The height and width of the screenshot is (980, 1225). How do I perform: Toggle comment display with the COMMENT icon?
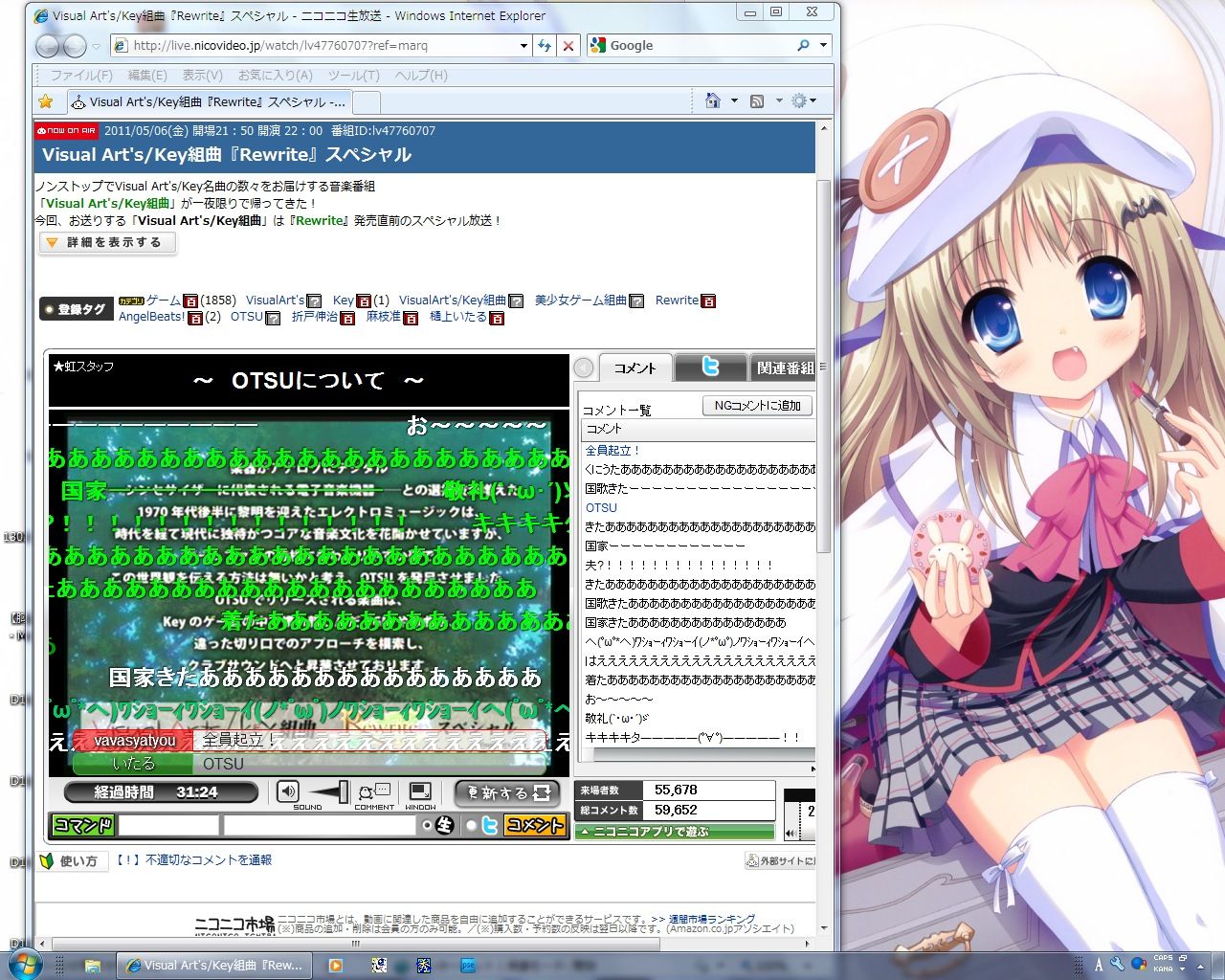point(374,791)
